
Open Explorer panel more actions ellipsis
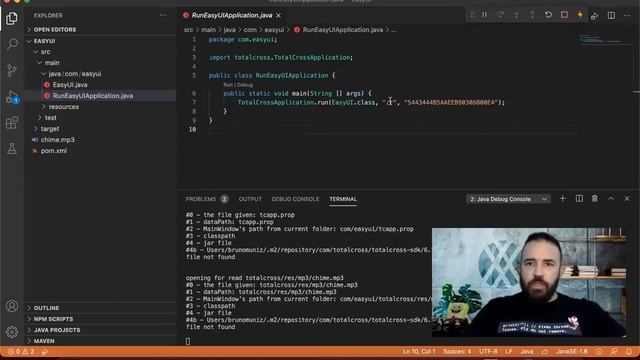coord(163,16)
